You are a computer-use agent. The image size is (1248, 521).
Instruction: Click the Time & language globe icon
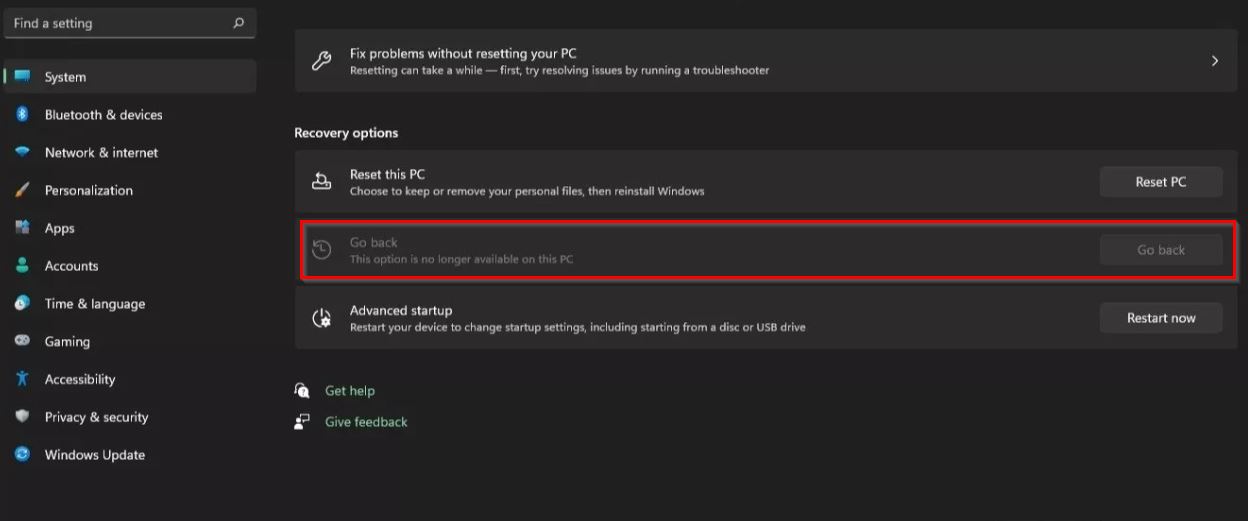pyautogui.click(x=22, y=303)
